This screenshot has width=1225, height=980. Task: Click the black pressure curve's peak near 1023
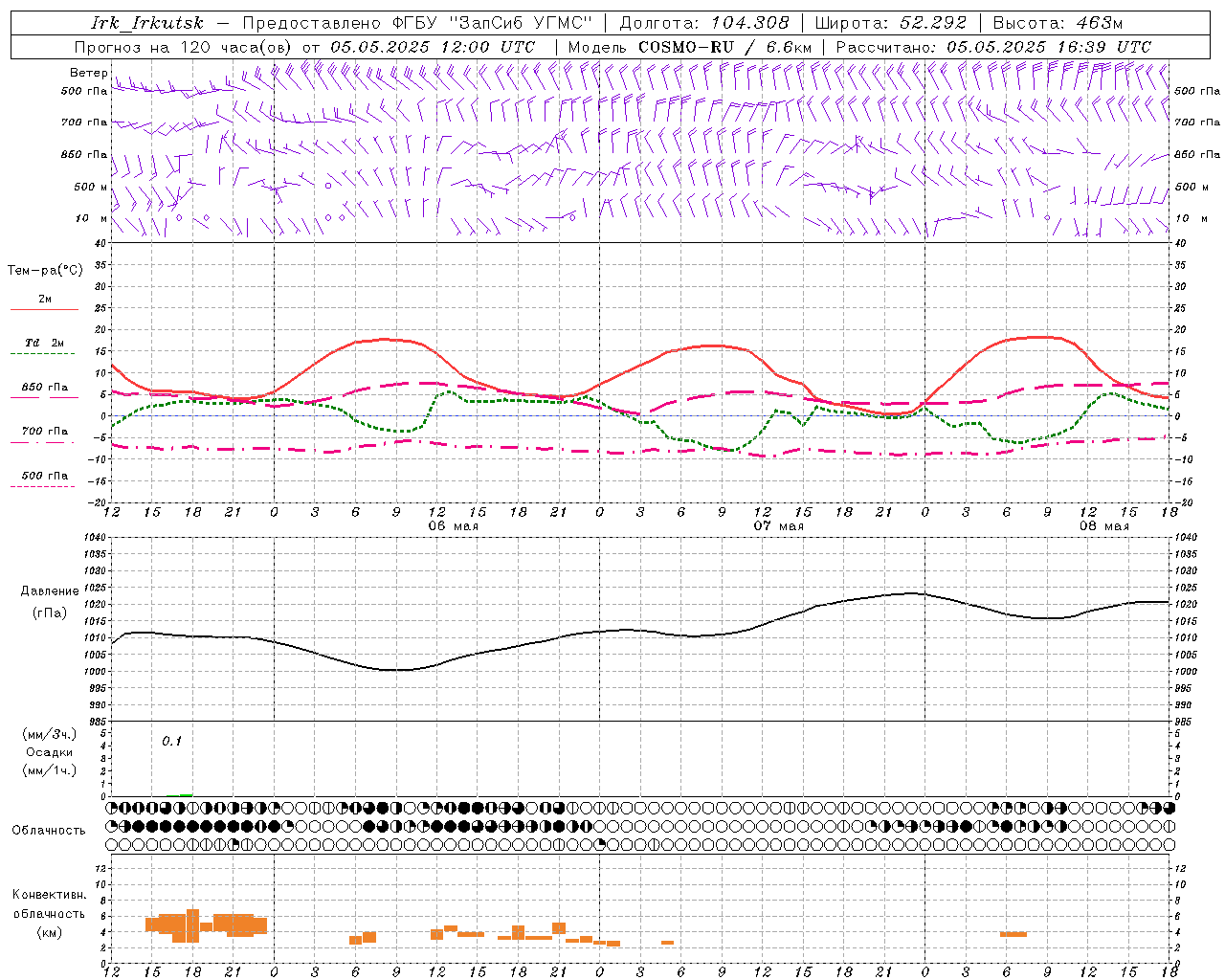click(912, 593)
